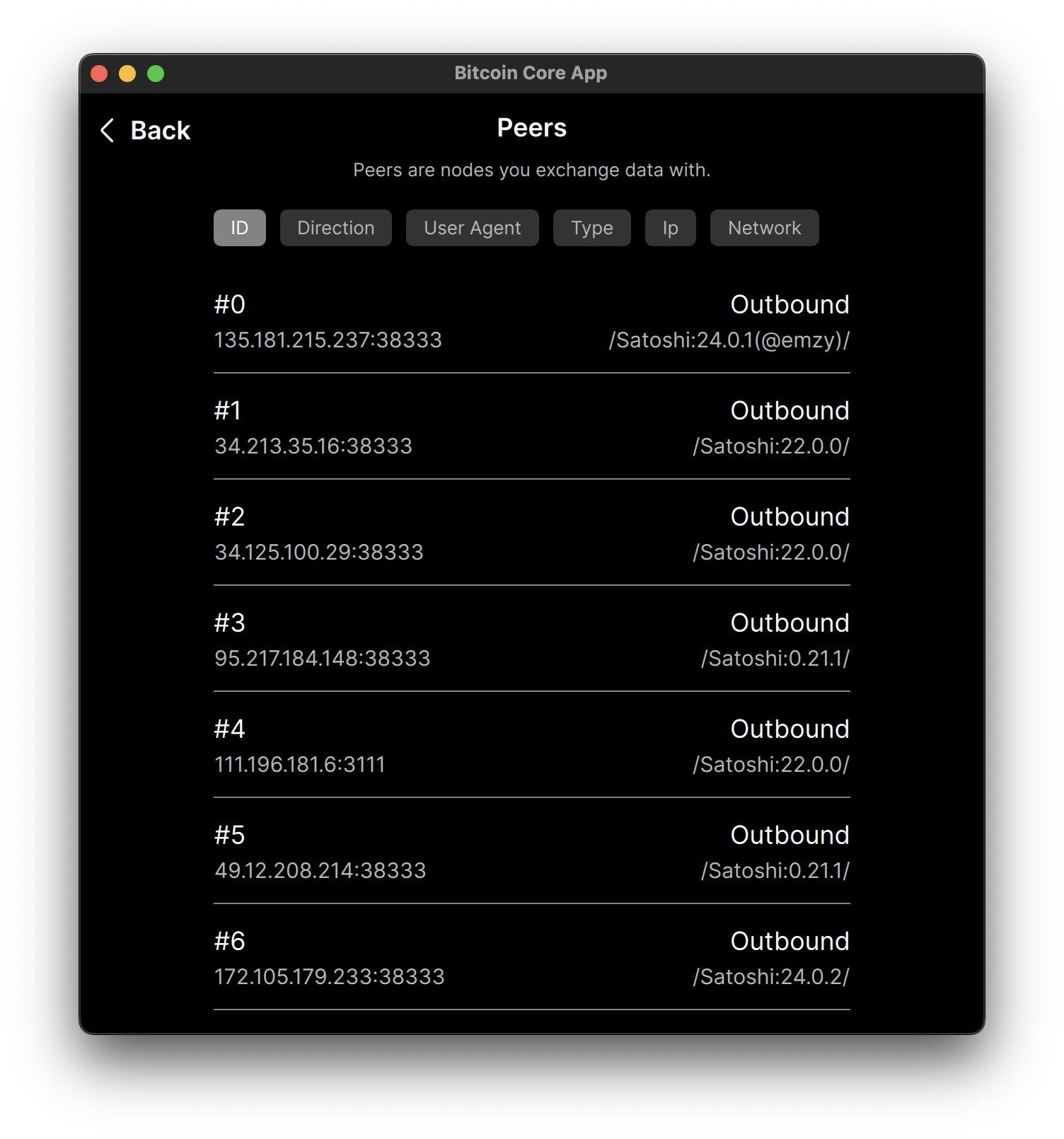Open peer #1 row
This screenshot has height=1139, width=1064.
pos(532,427)
